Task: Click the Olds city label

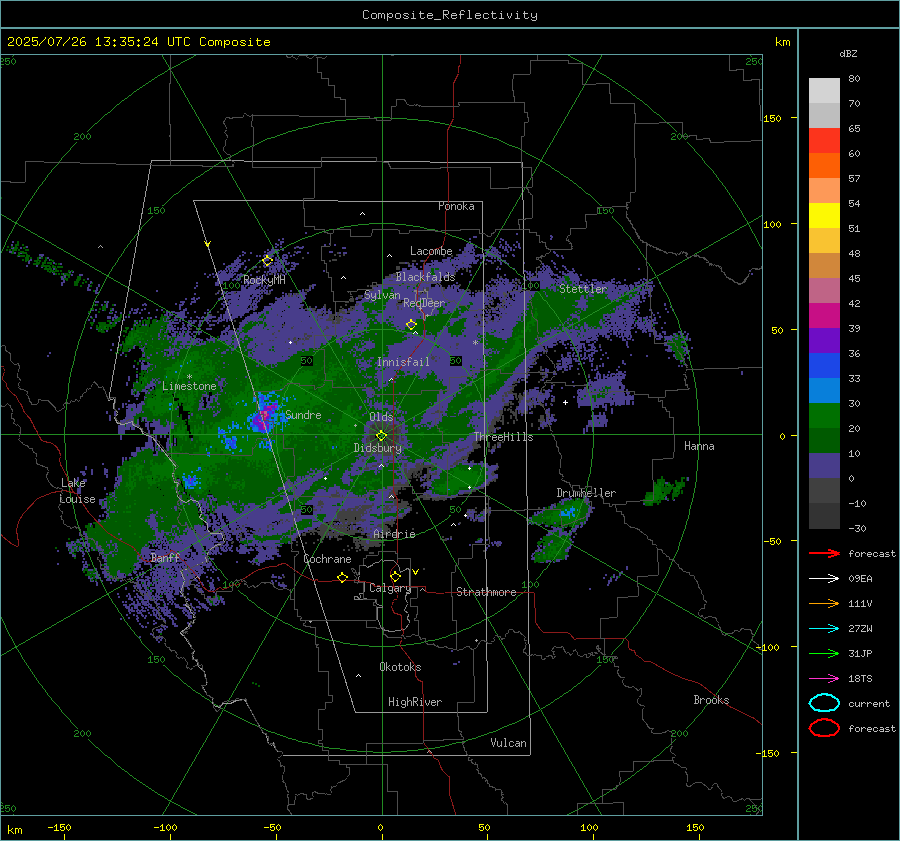Action: click(x=381, y=417)
